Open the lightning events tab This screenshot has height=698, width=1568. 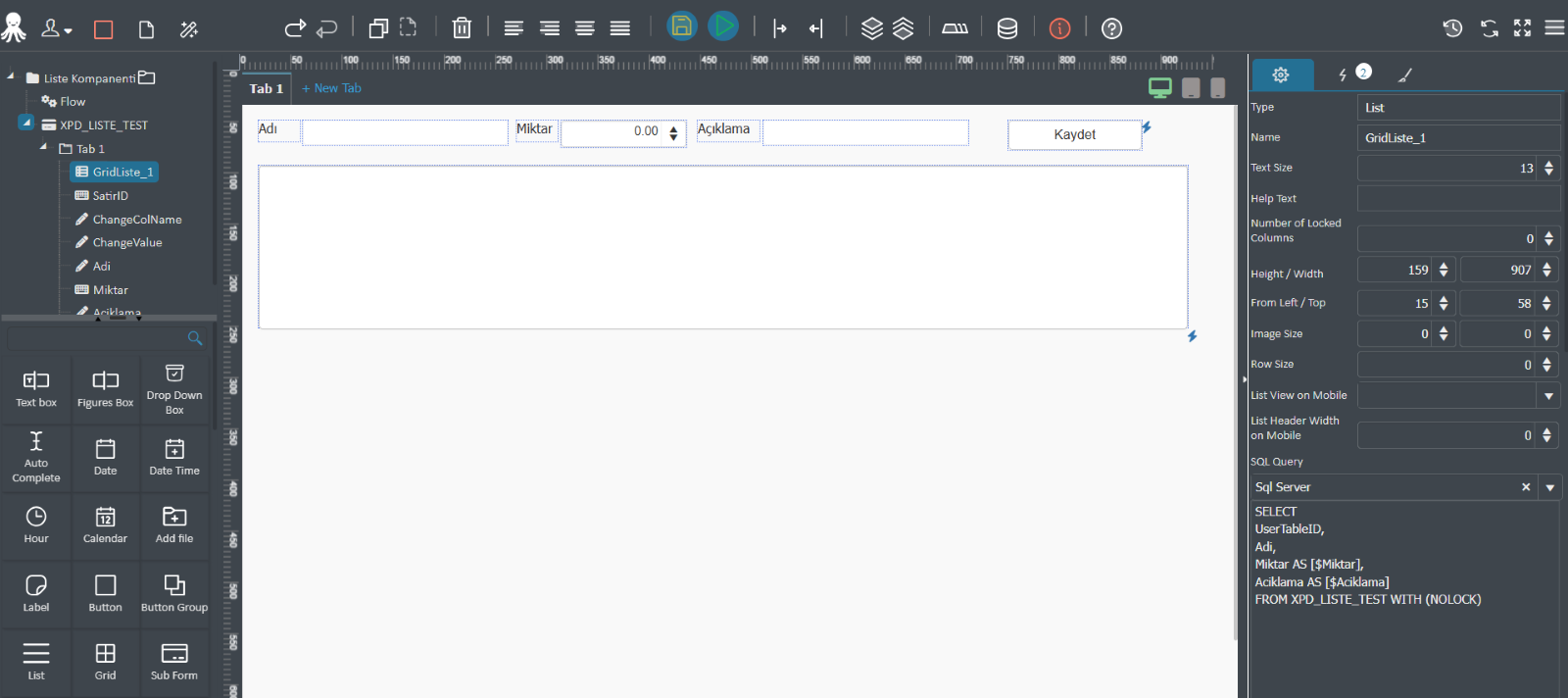point(1343,75)
